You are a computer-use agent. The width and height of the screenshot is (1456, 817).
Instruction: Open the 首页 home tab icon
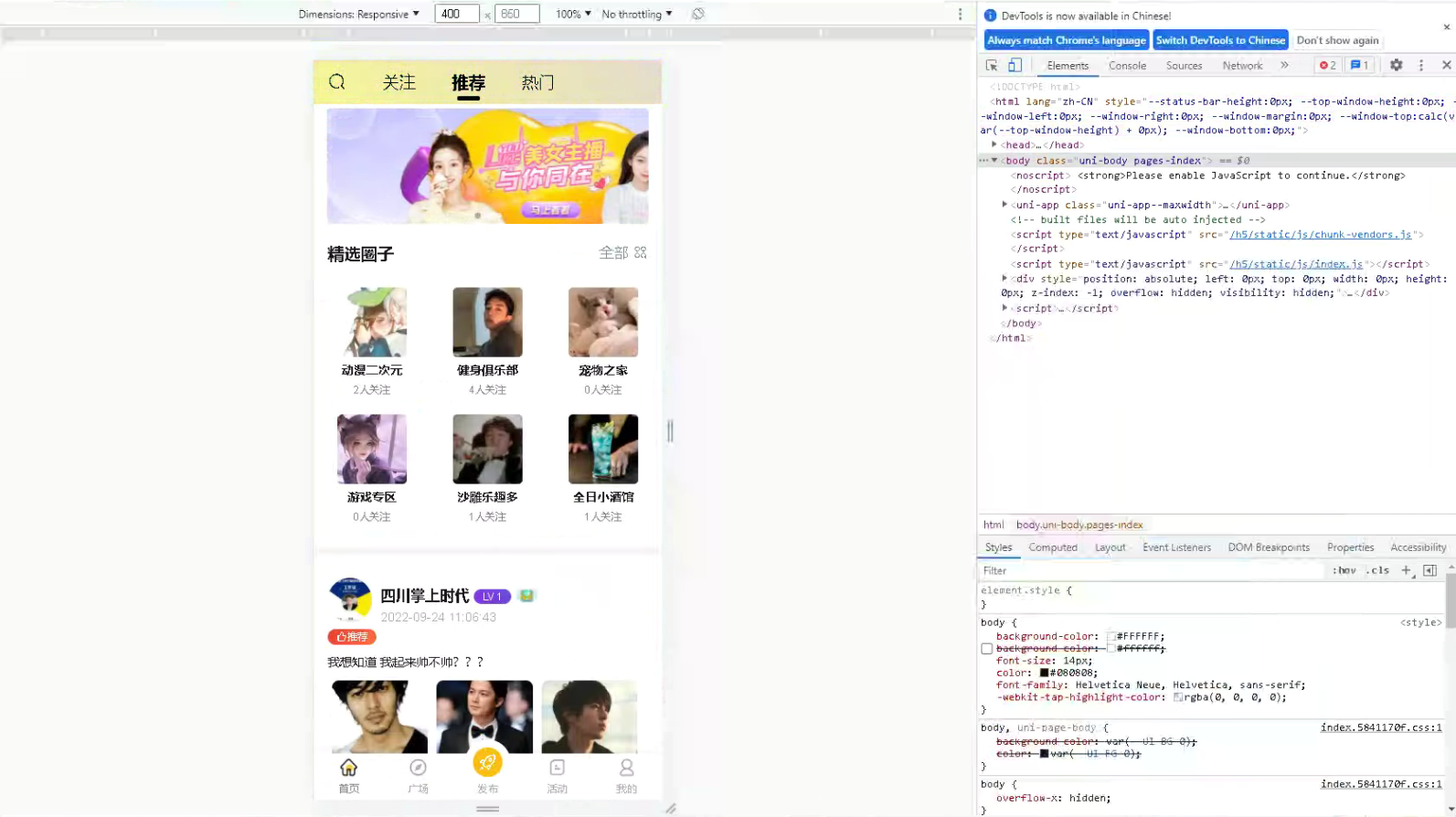(x=348, y=768)
